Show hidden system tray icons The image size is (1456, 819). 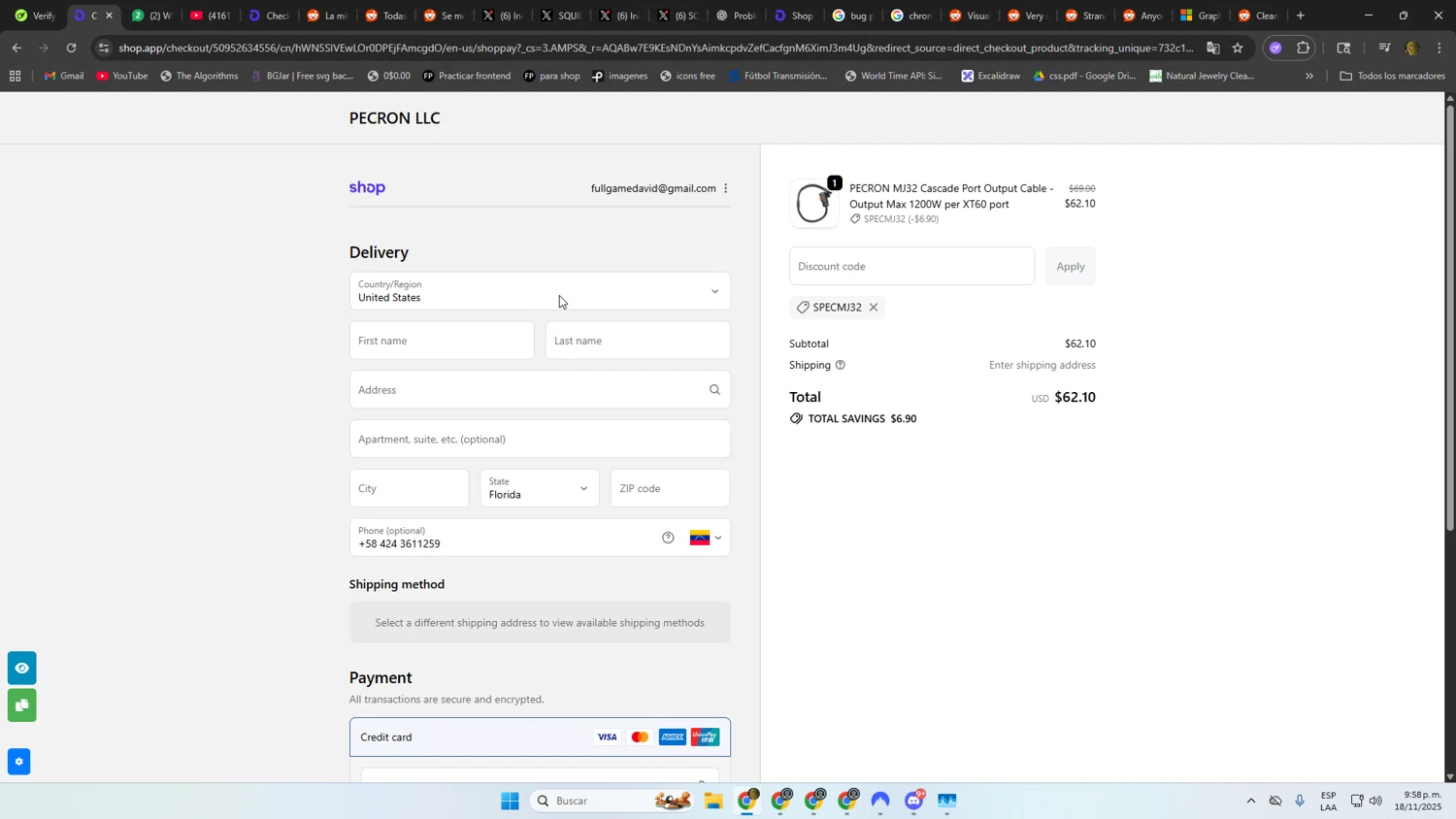pos(1250,802)
